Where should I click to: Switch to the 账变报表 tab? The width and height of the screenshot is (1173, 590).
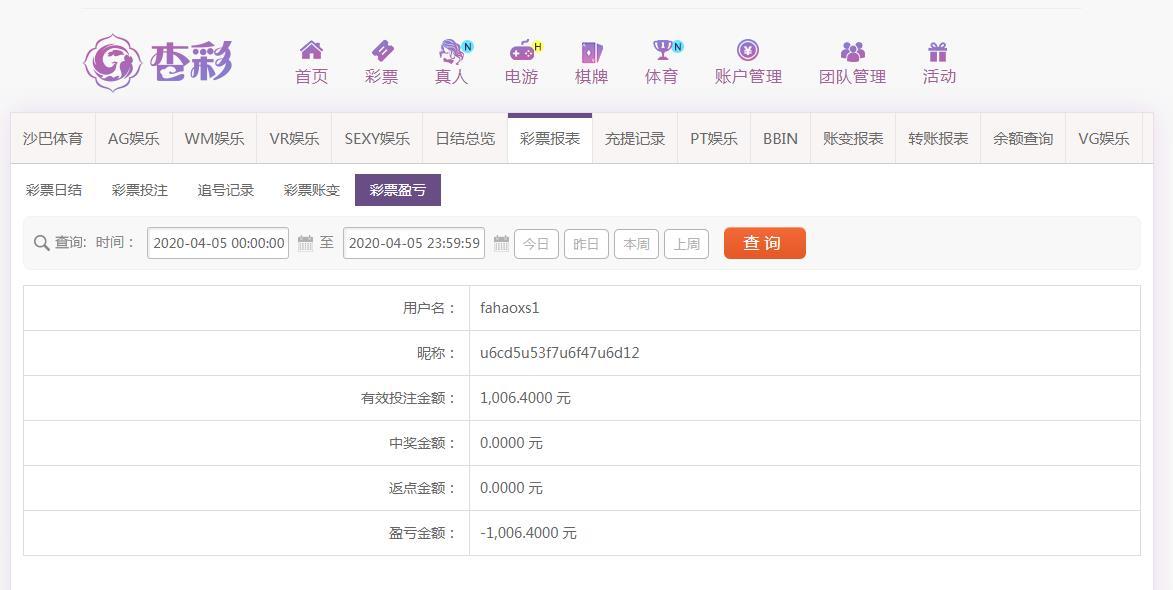[853, 138]
